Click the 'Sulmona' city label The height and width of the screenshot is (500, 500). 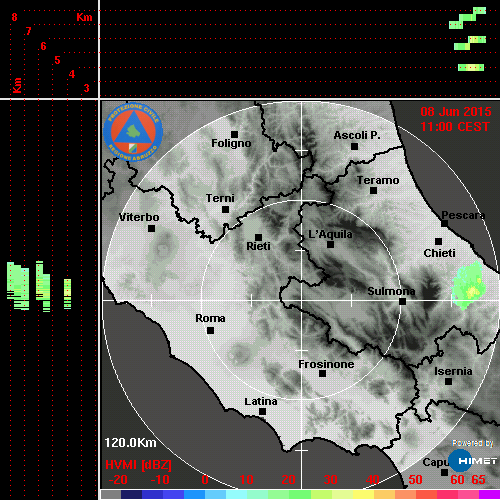pyautogui.click(x=391, y=291)
